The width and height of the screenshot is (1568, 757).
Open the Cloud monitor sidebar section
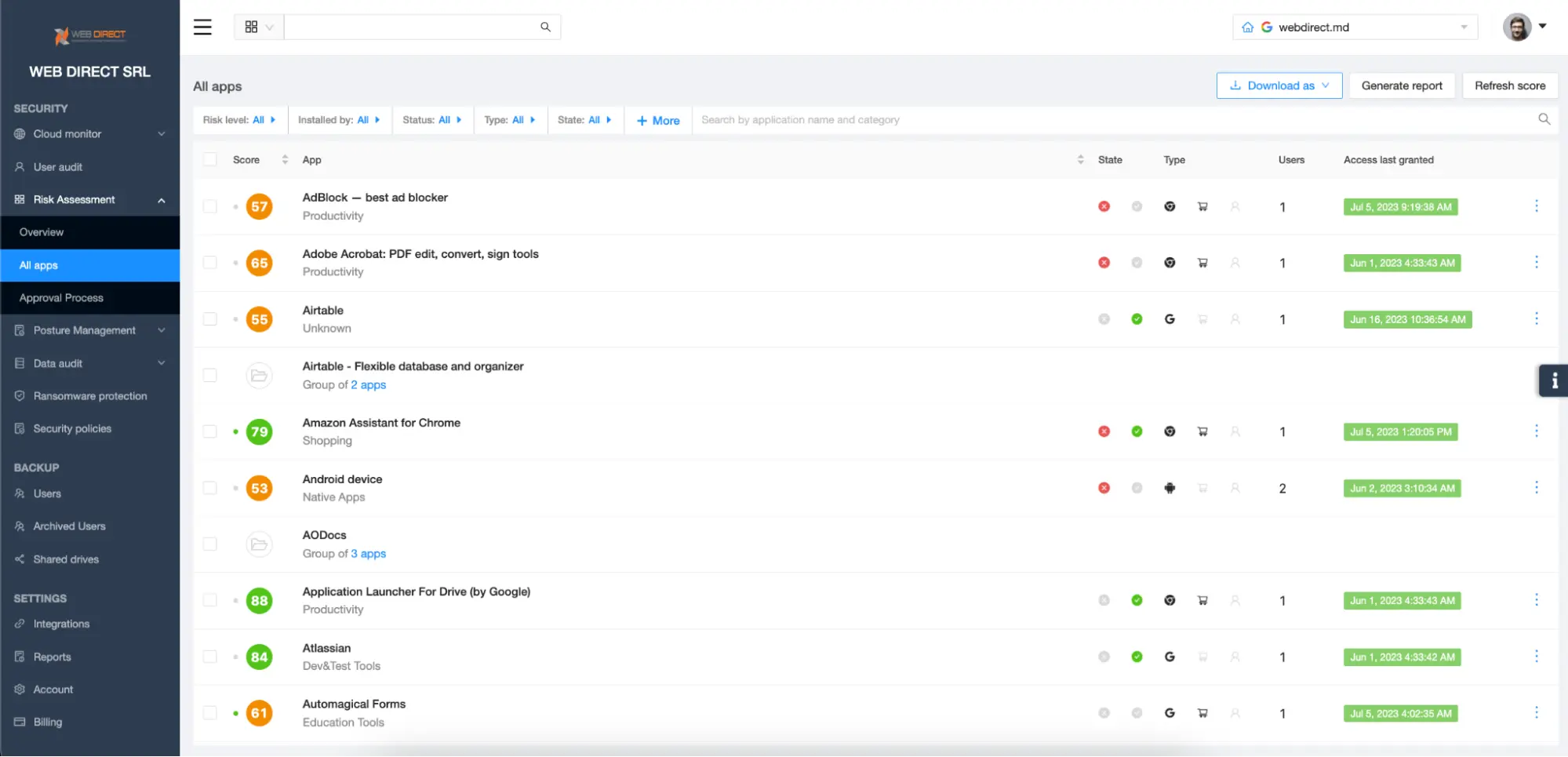coord(67,134)
